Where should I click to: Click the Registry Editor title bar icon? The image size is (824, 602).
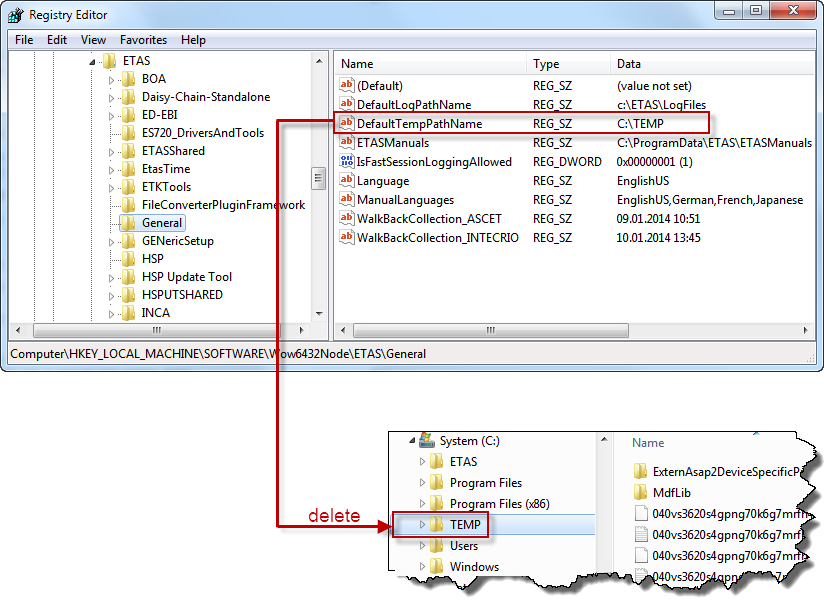coord(16,15)
